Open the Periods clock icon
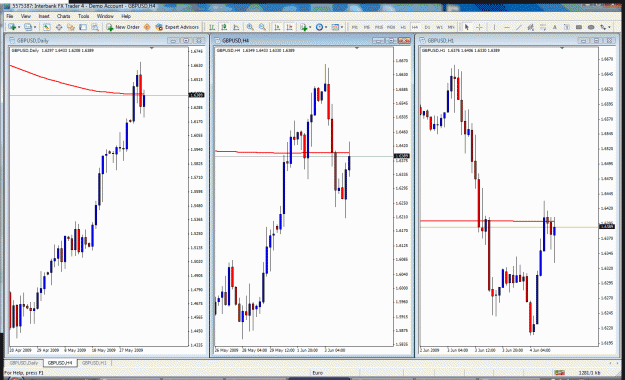This screenshot has width=625, height=380. (x=319, y=27)
